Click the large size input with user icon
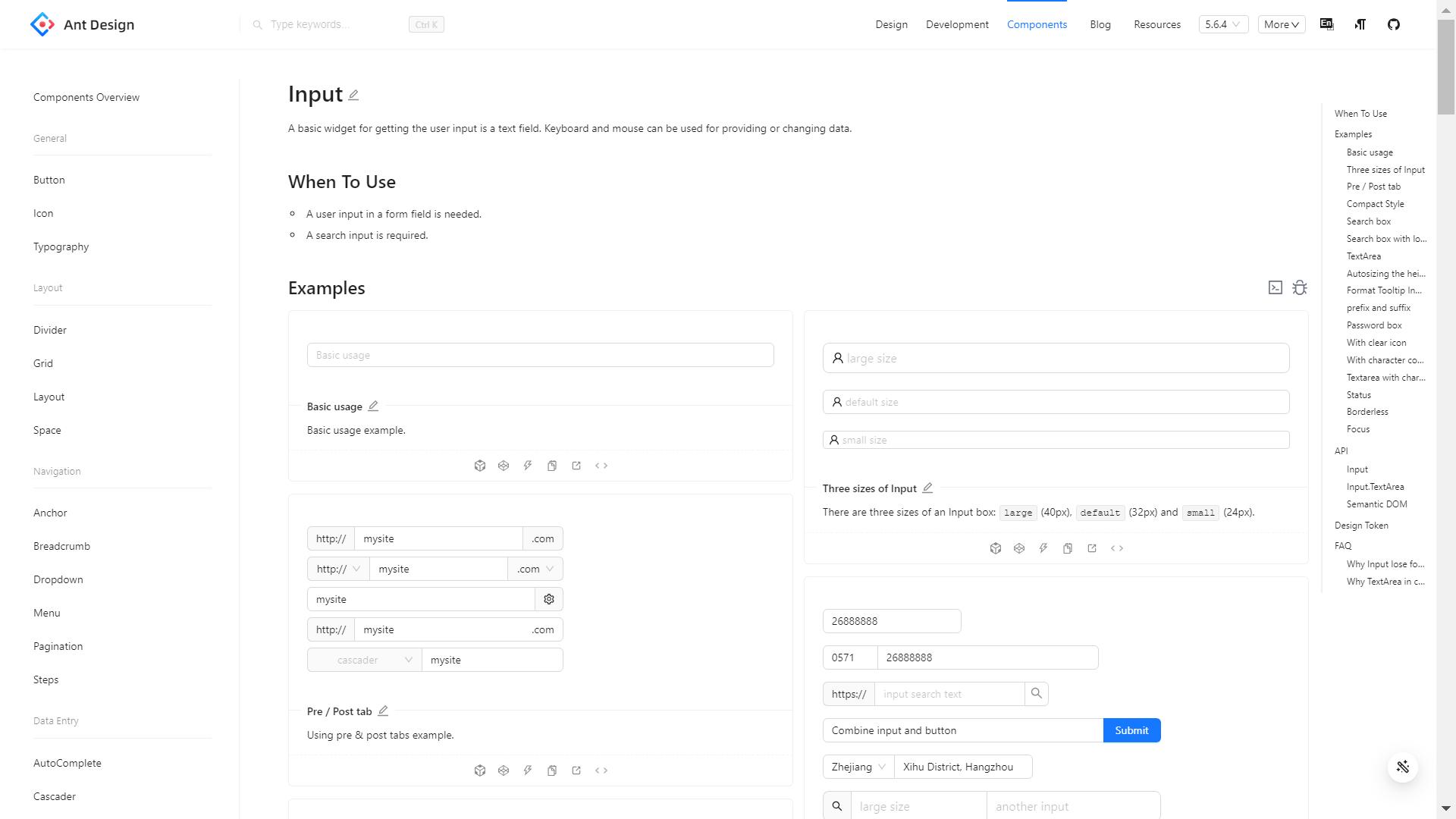Screen dimensions: 1456x819 tap(1056, 358)
